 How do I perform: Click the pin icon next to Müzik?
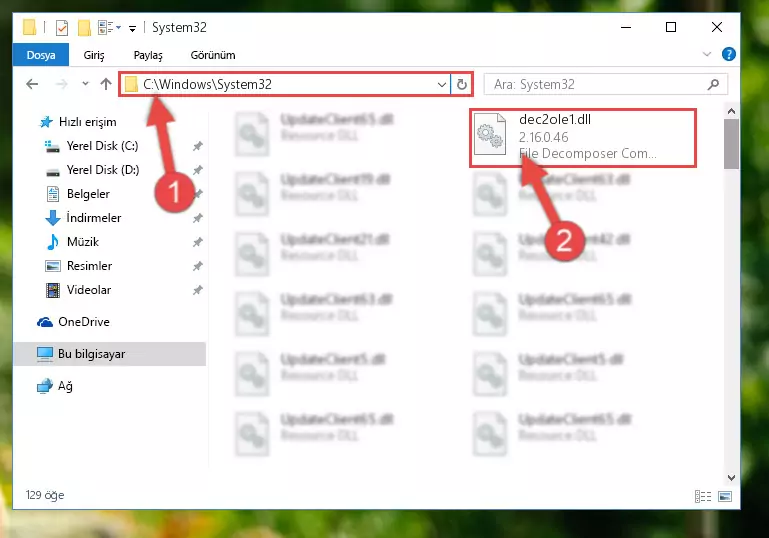pos(197,242)
